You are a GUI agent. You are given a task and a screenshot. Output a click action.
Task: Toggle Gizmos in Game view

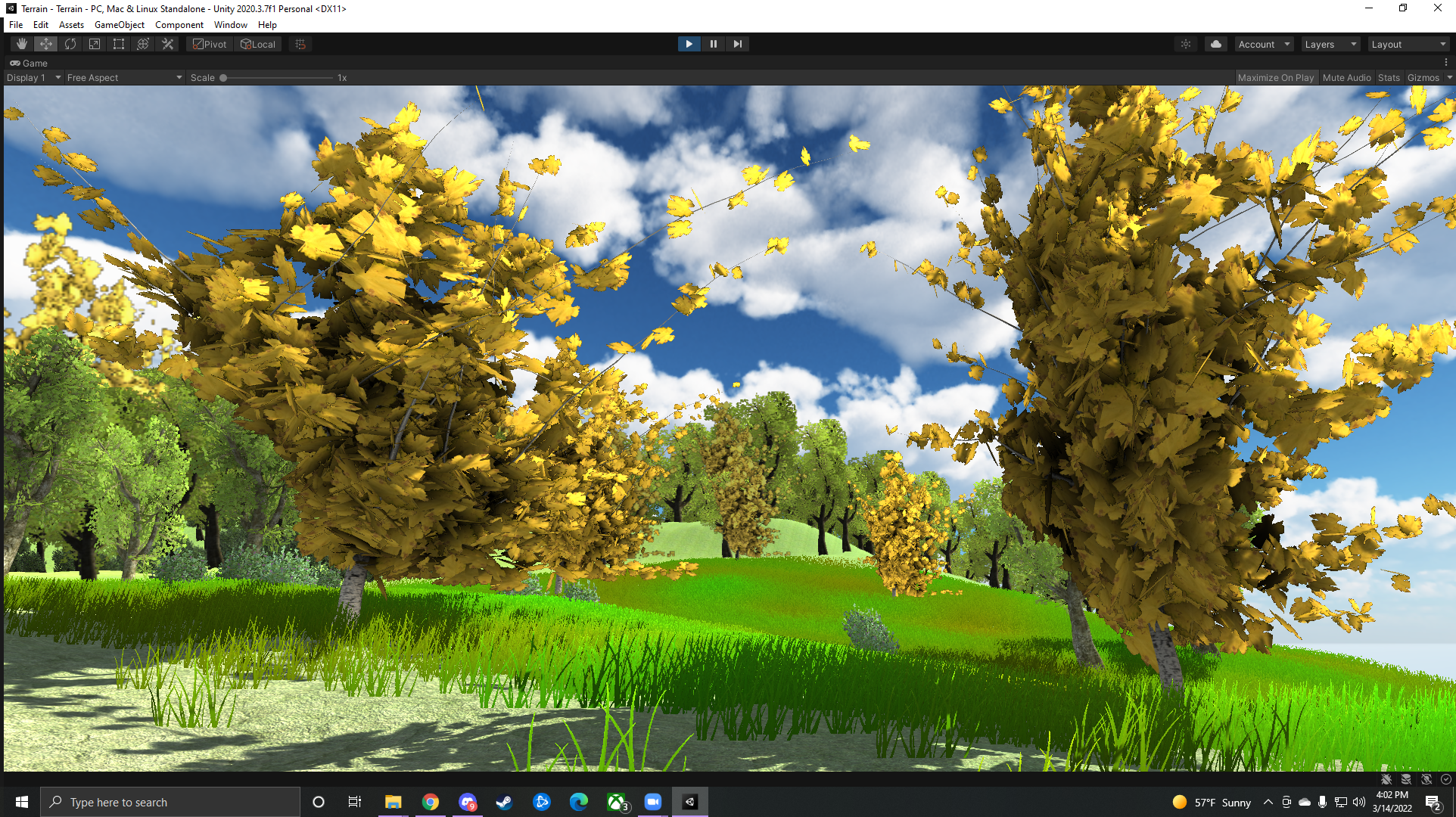pos(1423,77)
